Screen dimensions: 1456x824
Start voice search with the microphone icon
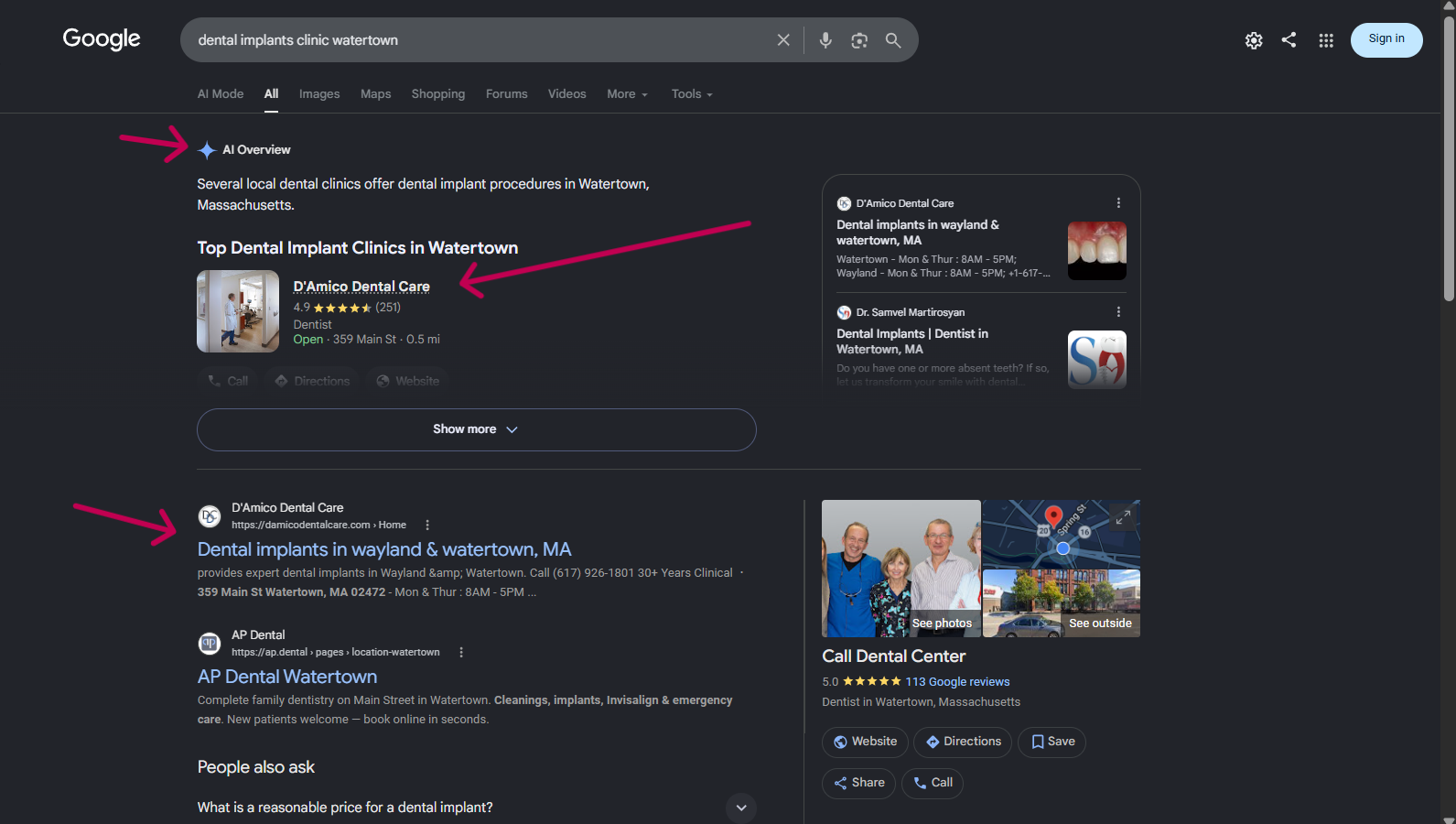click(825, 40)
